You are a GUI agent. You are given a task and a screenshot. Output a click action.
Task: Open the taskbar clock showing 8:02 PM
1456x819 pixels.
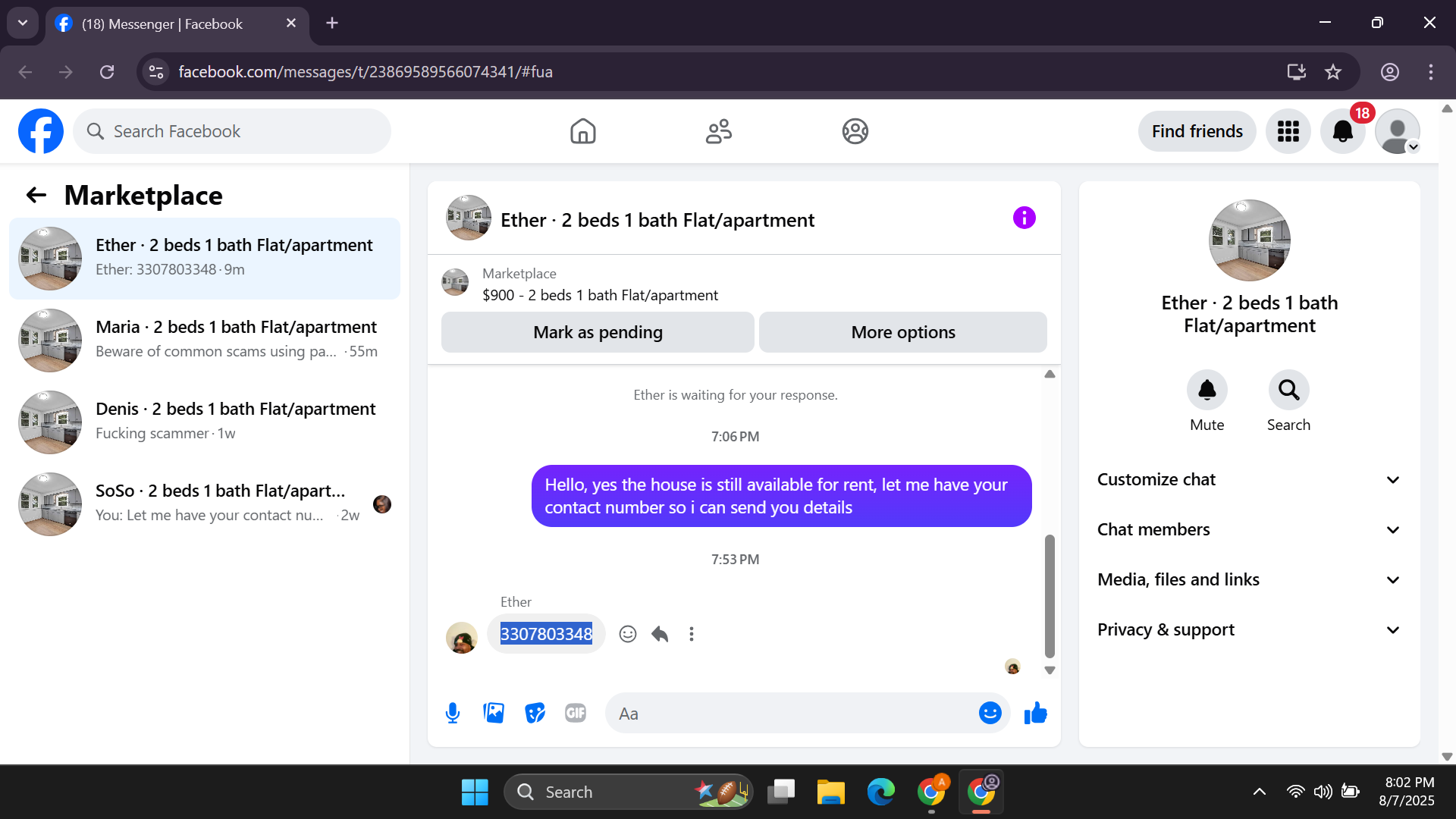tap(1407, 792)
